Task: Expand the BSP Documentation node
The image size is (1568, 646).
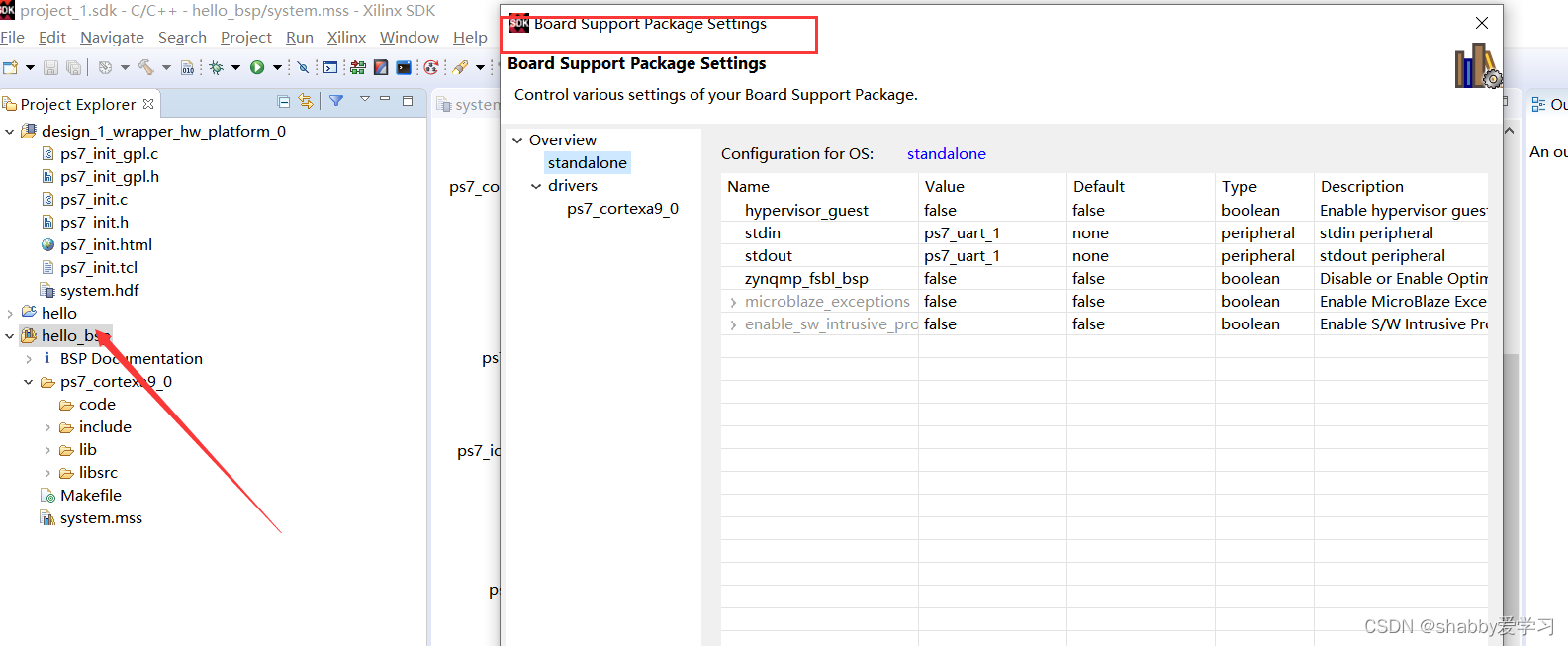Action: point(29,358)
